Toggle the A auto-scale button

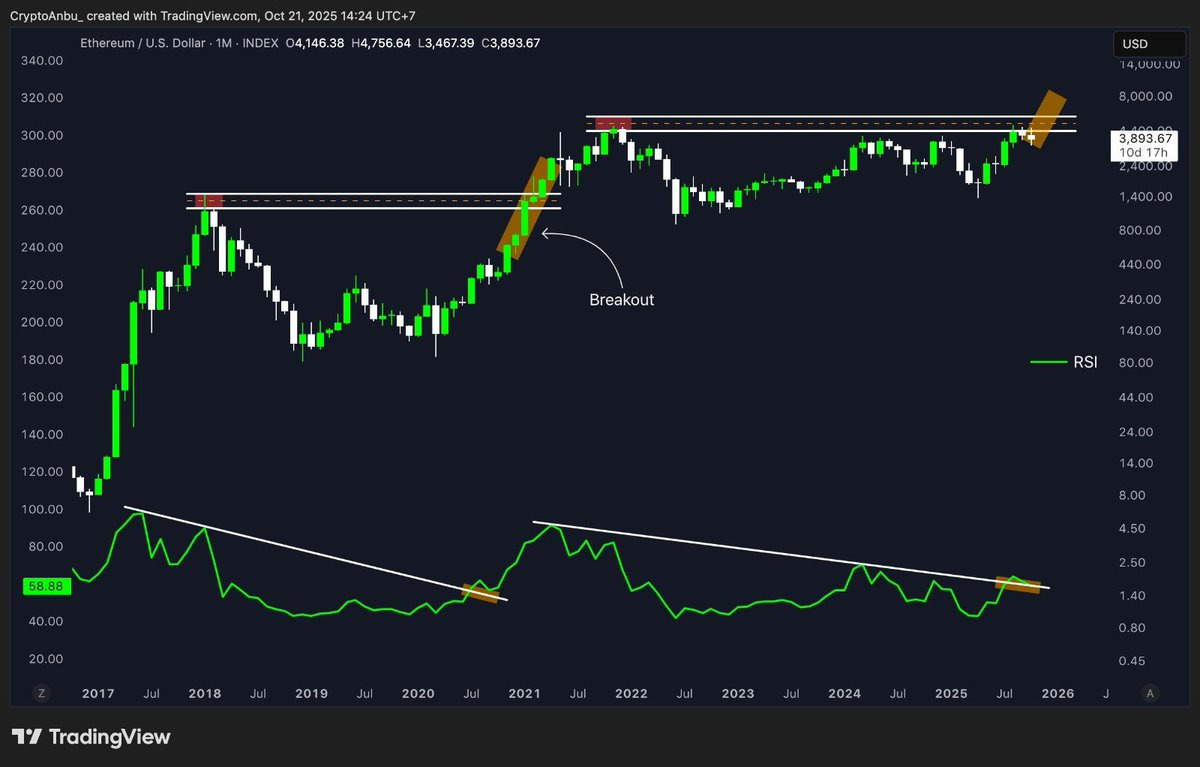pyautogui.click(x=1151, y=692)
